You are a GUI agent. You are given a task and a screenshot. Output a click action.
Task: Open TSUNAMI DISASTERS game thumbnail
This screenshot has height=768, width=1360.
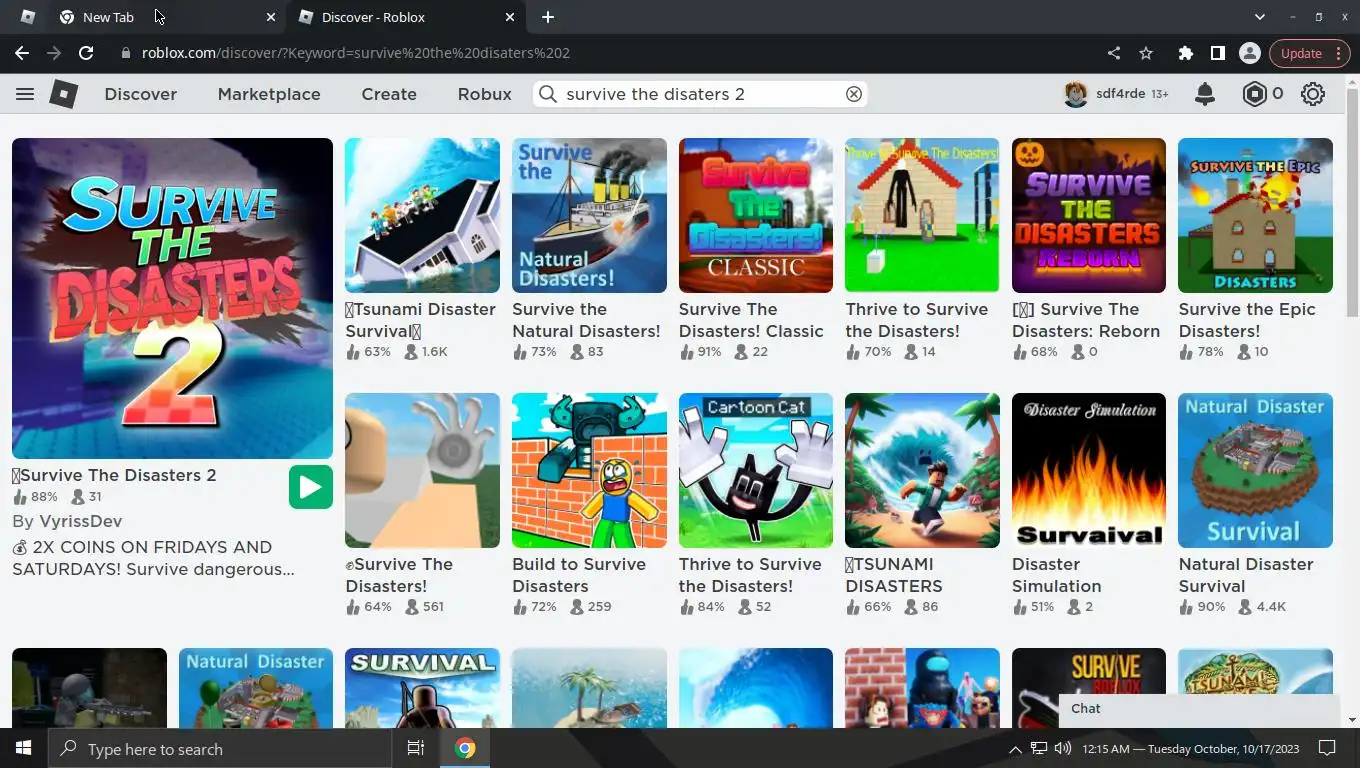pos(922,470)
